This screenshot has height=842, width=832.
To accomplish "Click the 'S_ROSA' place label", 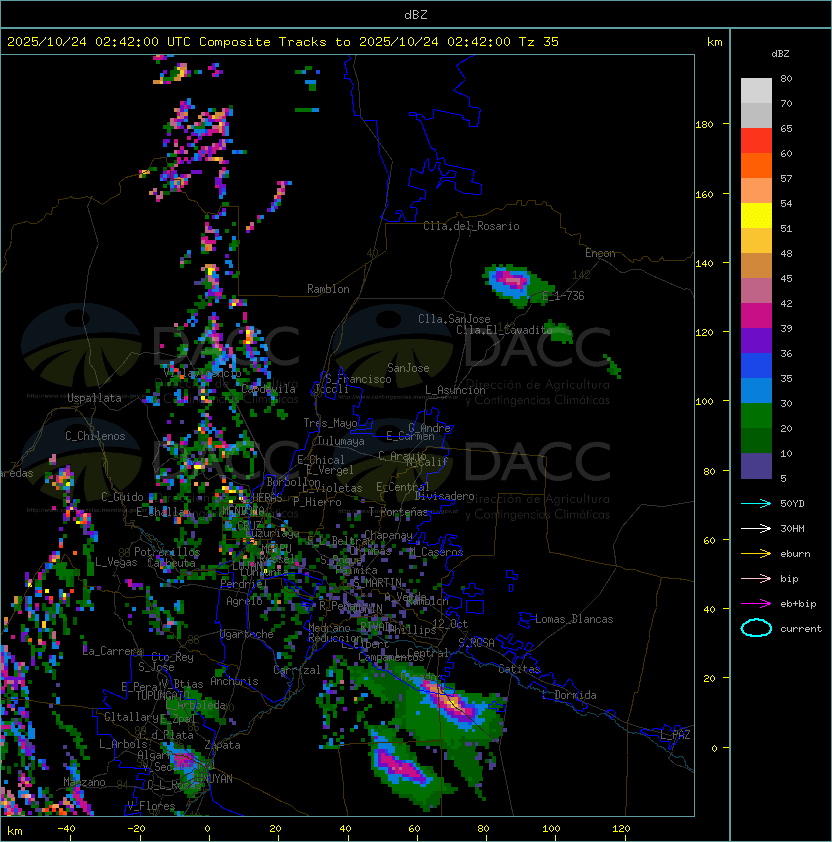I will [476, 643].
